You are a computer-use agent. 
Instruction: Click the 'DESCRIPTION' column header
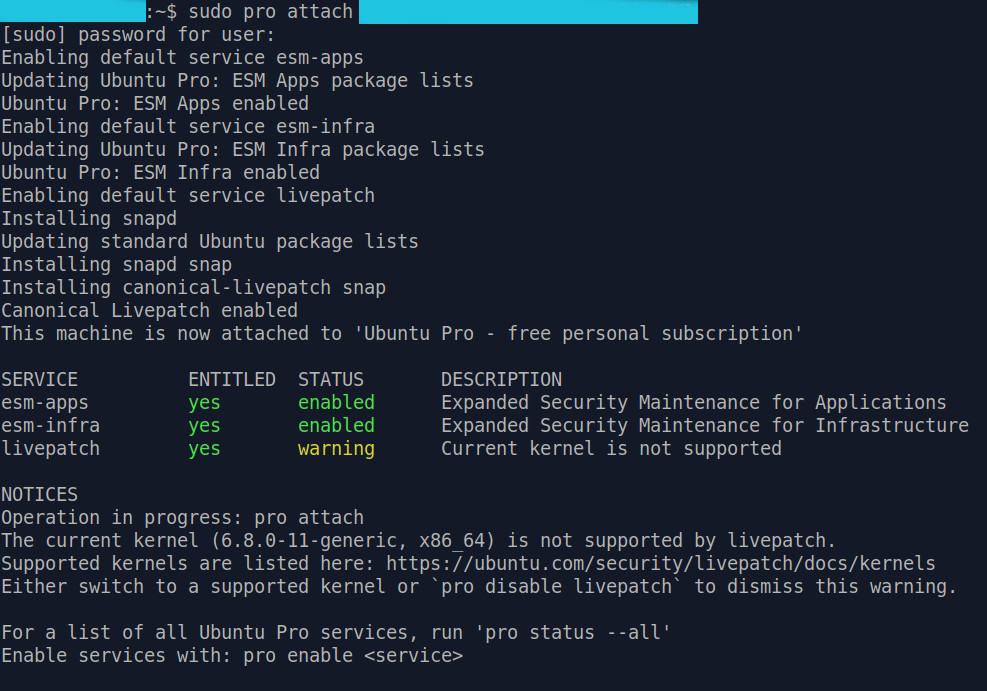coord(501,380)
